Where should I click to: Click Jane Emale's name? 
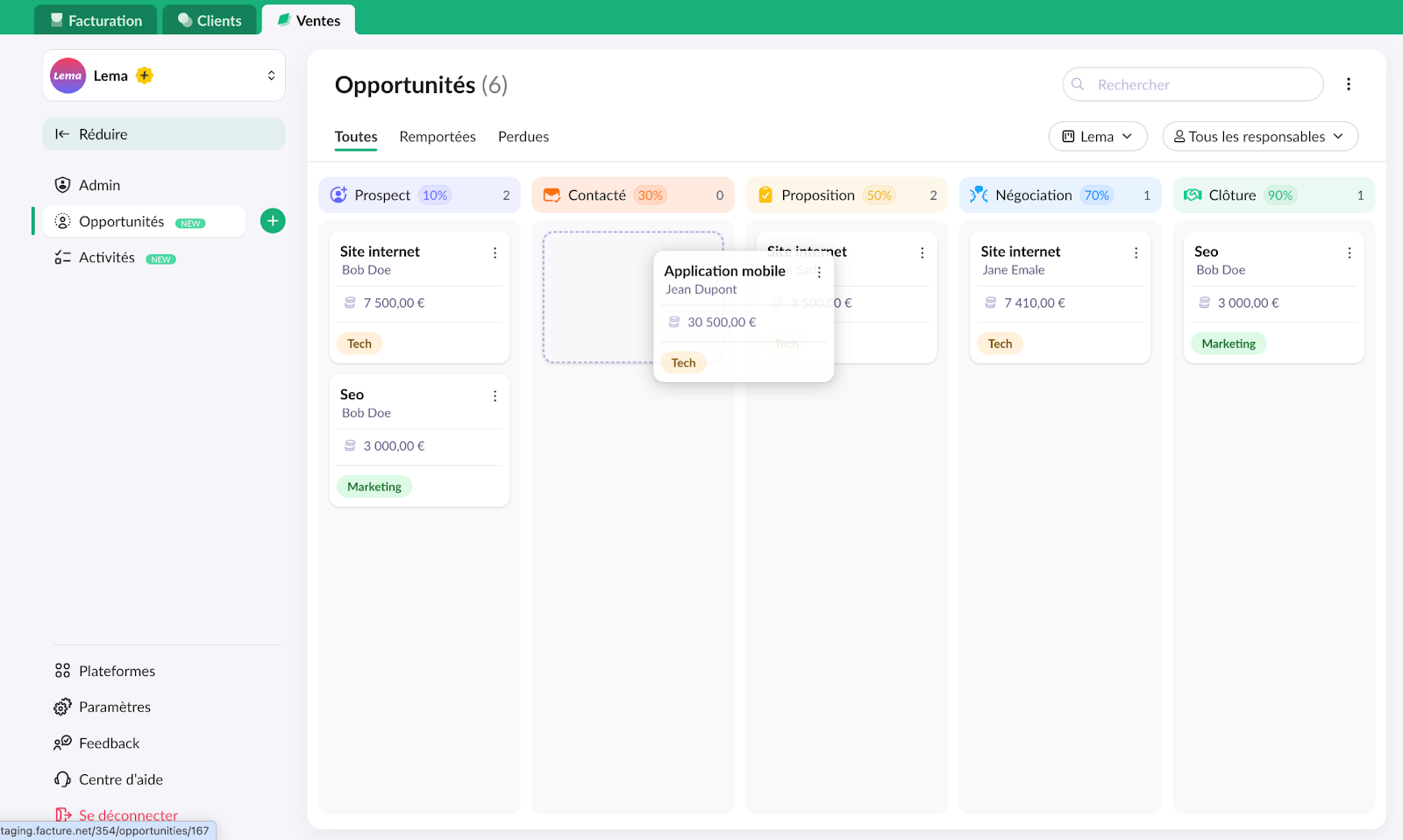tap(1014, 270)
